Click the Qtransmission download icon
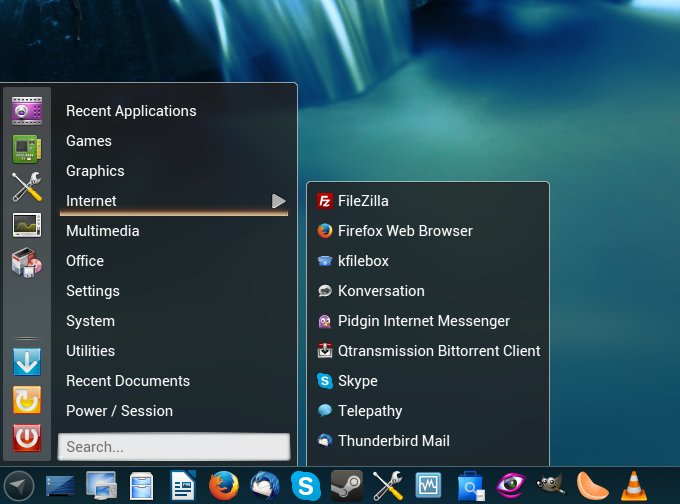The height and width of the screenshot is (504, 680). (x=325, y=350)
